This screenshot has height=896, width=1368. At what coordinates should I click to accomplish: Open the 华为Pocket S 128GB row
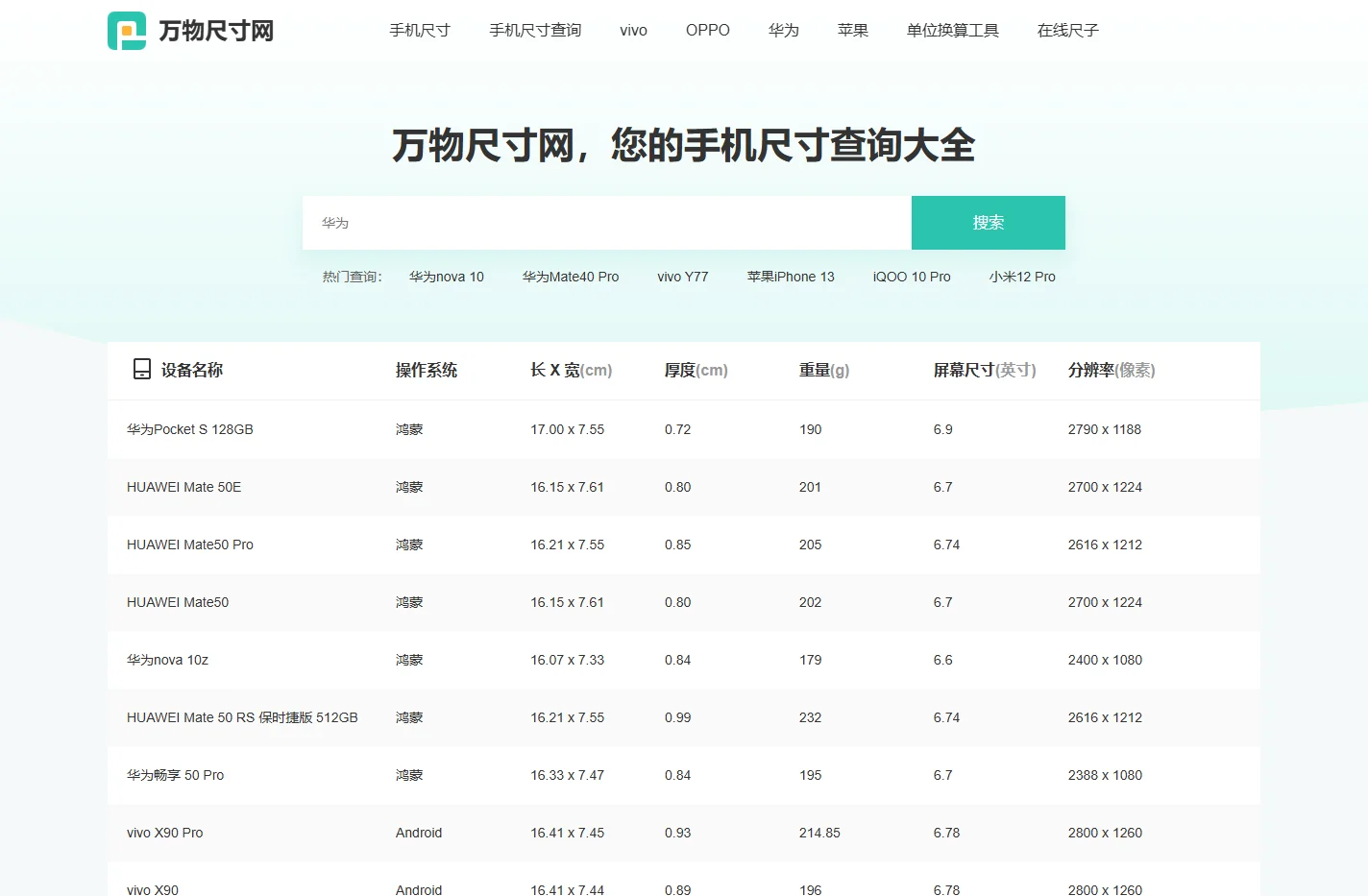coord(684,429)
